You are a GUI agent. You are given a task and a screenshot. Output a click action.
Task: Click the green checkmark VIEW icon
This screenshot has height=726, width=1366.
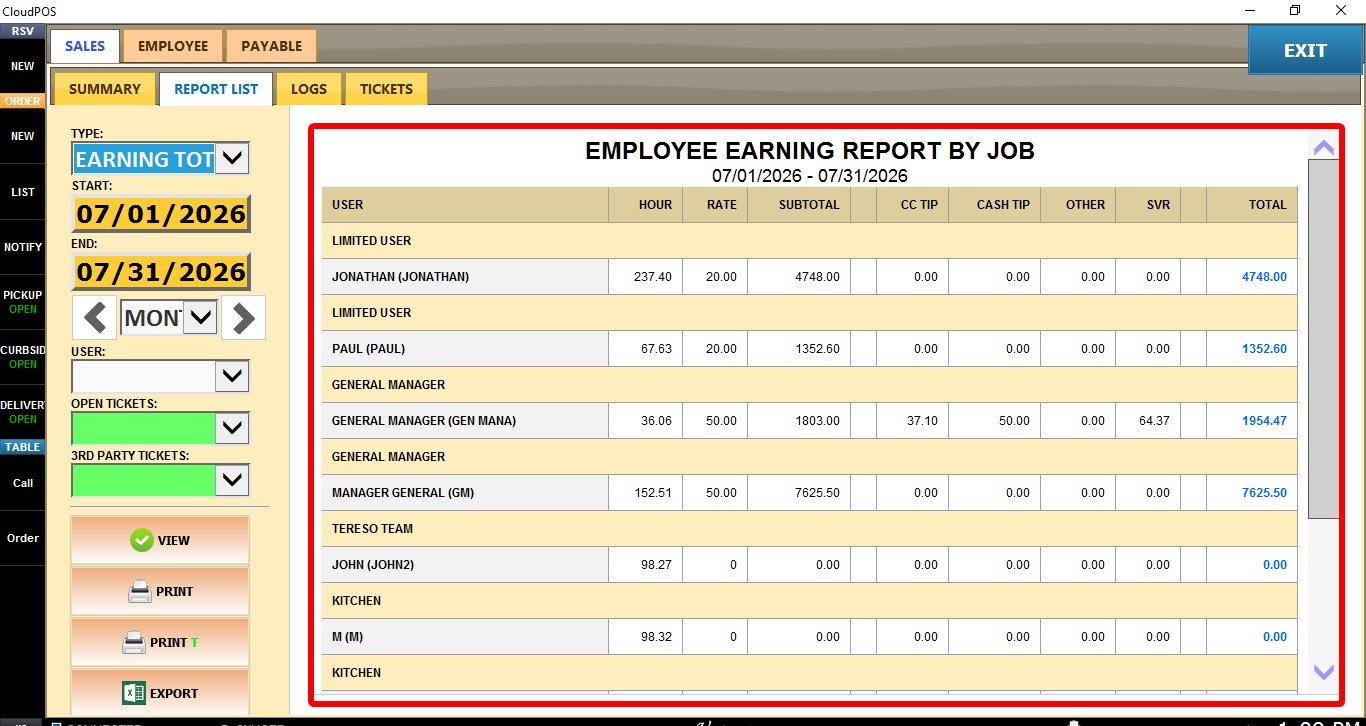[x=142, y=540]
